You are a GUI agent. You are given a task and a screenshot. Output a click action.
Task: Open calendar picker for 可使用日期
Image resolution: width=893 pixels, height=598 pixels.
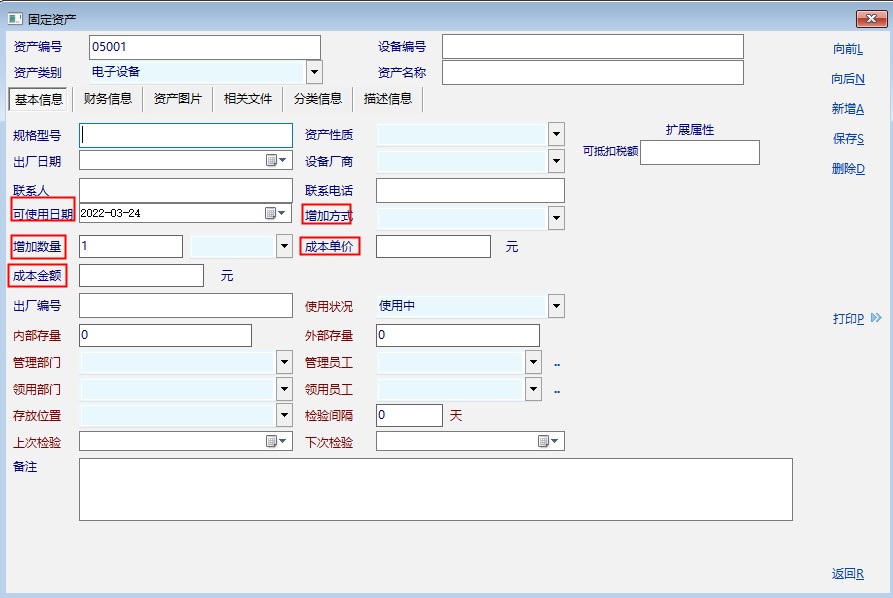coord(275,213)
